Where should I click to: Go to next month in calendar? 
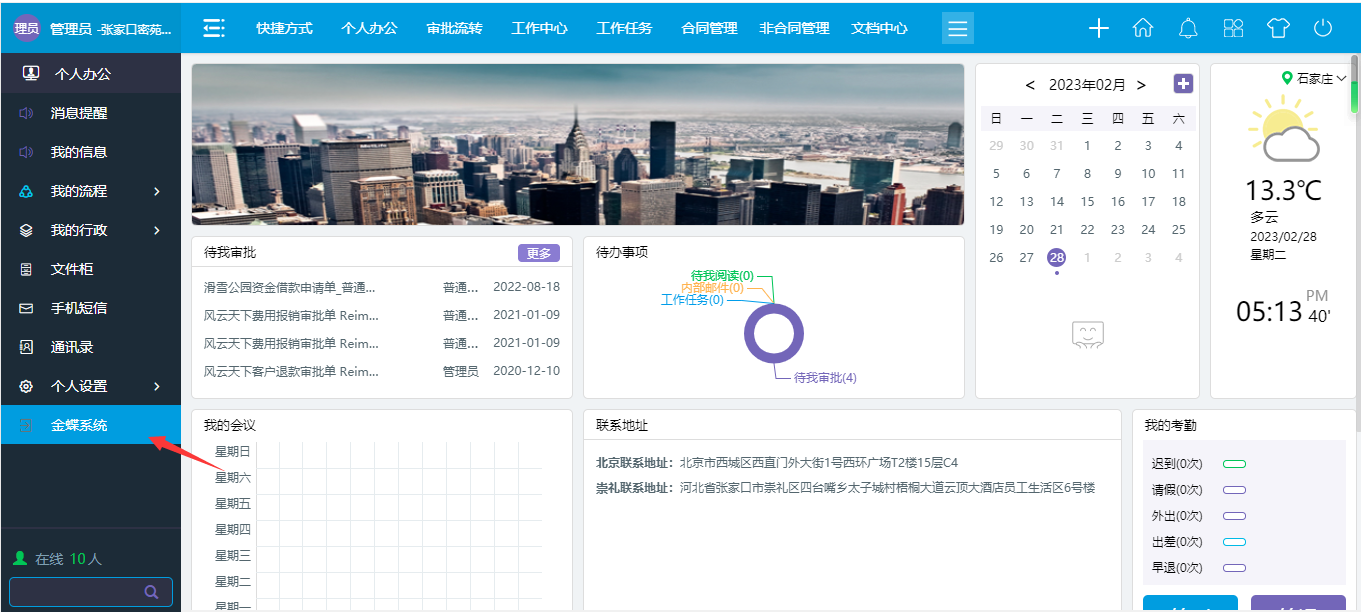point(1142,85)
